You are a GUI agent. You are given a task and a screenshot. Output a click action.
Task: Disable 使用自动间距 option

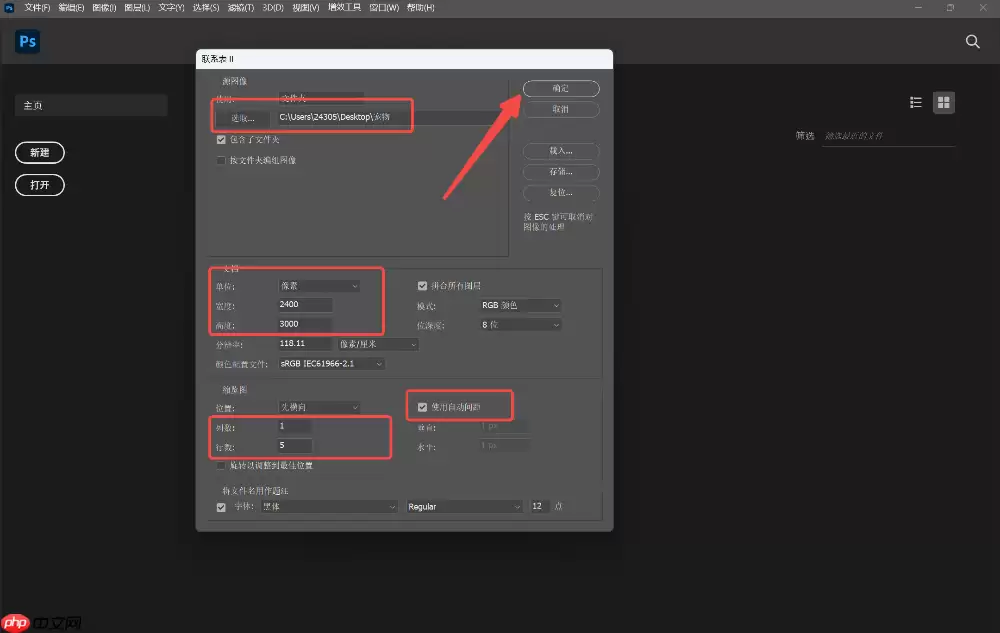click(422, 405)
